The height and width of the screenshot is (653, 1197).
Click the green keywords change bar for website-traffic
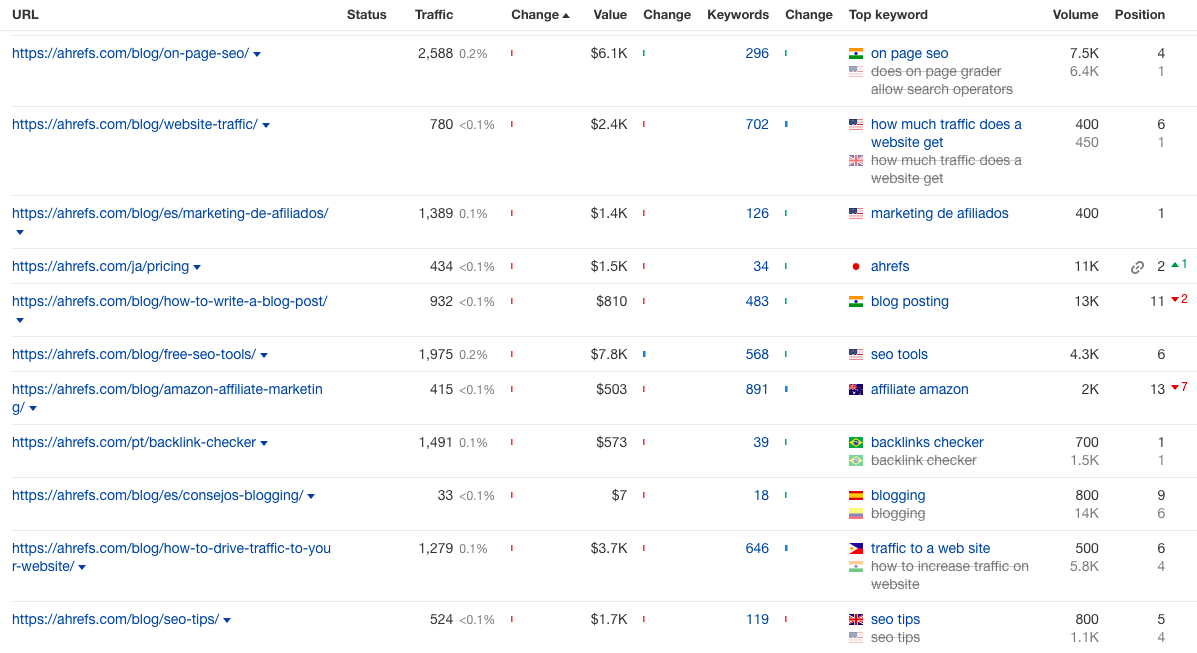pos(785,124)
